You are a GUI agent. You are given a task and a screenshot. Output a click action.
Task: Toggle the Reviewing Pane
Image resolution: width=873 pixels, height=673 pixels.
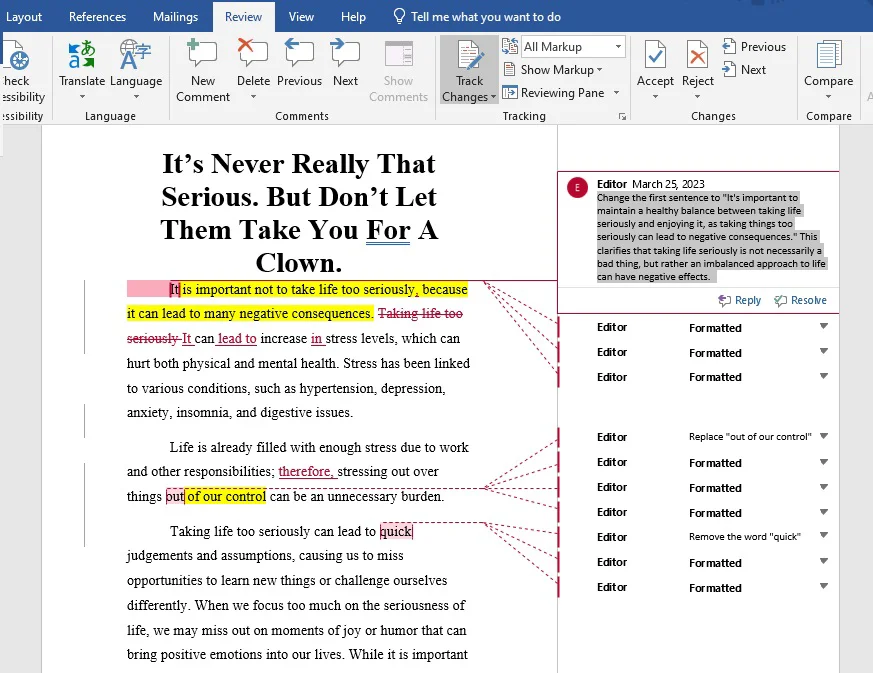coord(562,93)
